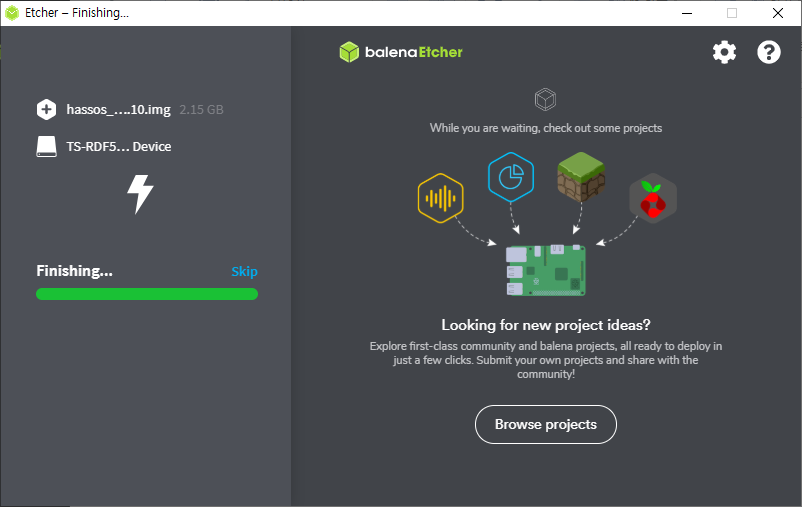Click the Pi-hole raspberry project icon
The image size is (802, 507).
coord(653,199)
